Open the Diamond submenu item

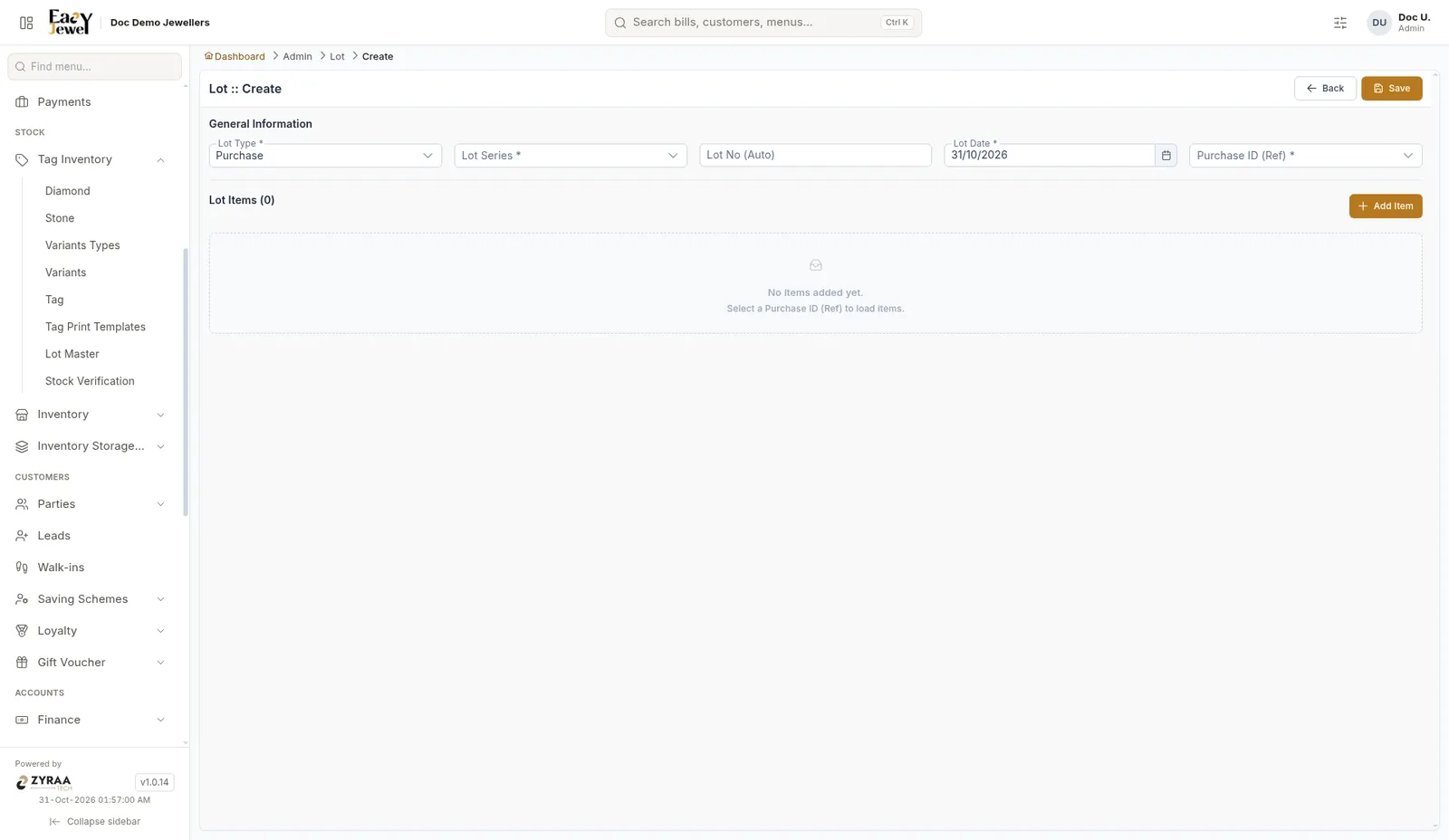(x=68, y=191)
